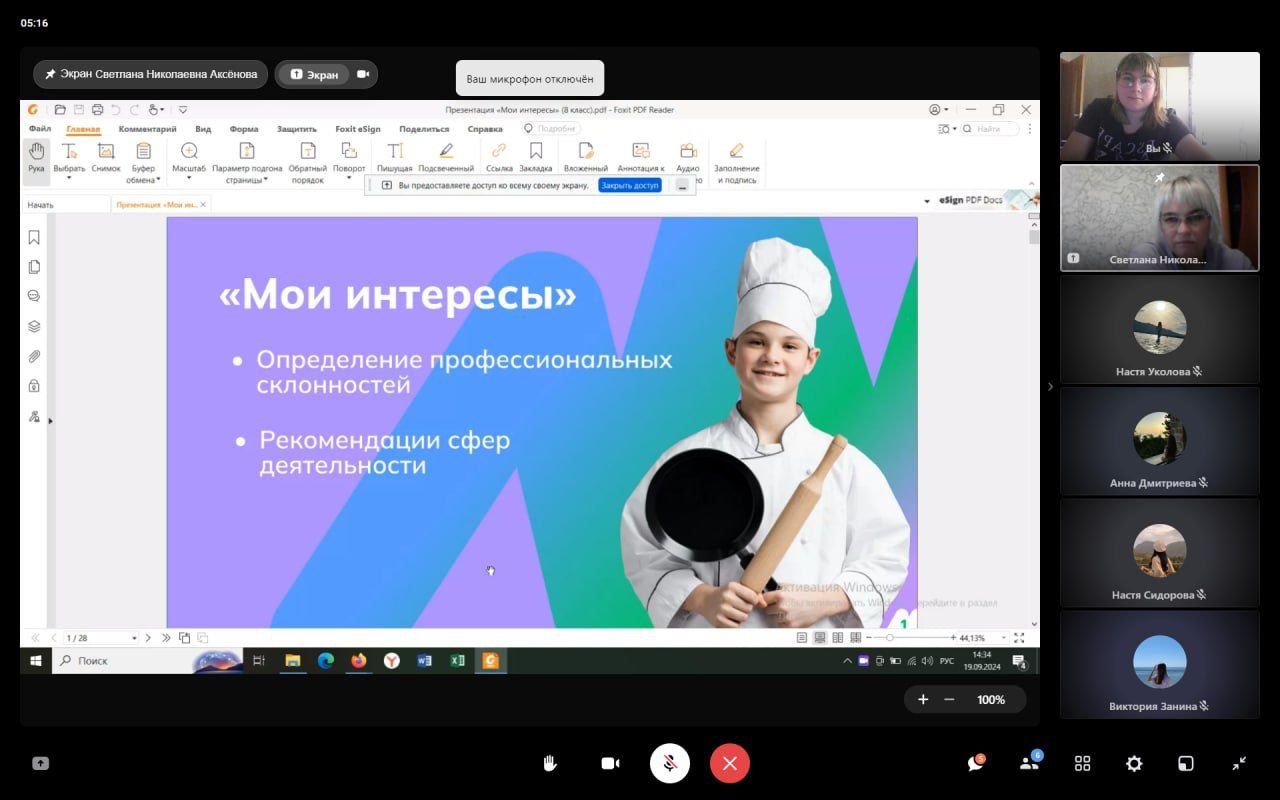Open Firefox from the taskbar

click(358, 661)
